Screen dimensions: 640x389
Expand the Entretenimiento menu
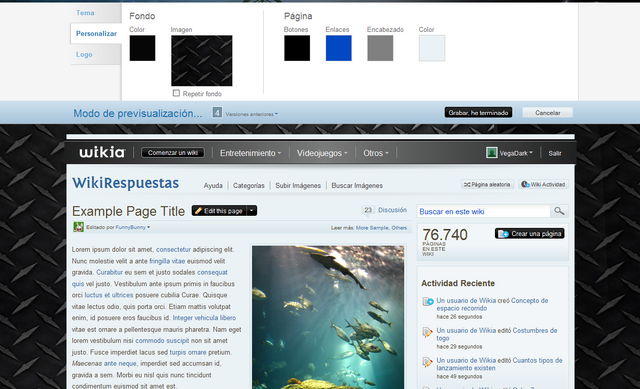tap(251, 153)
